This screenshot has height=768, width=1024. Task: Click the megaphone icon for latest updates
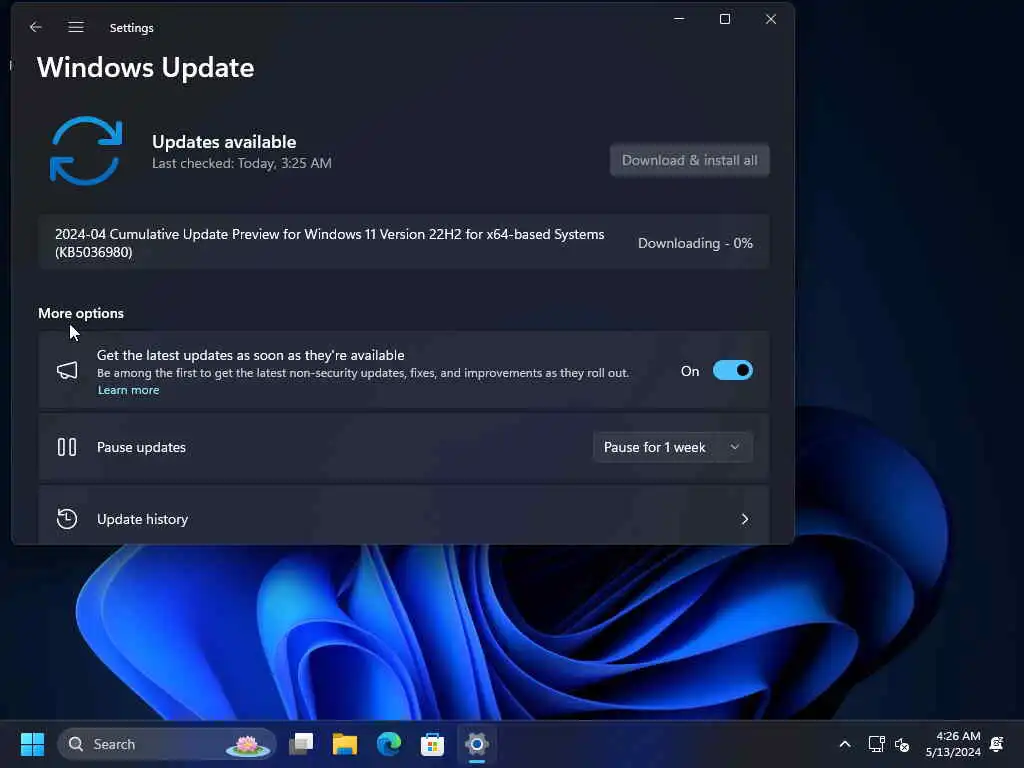point(67,371)
